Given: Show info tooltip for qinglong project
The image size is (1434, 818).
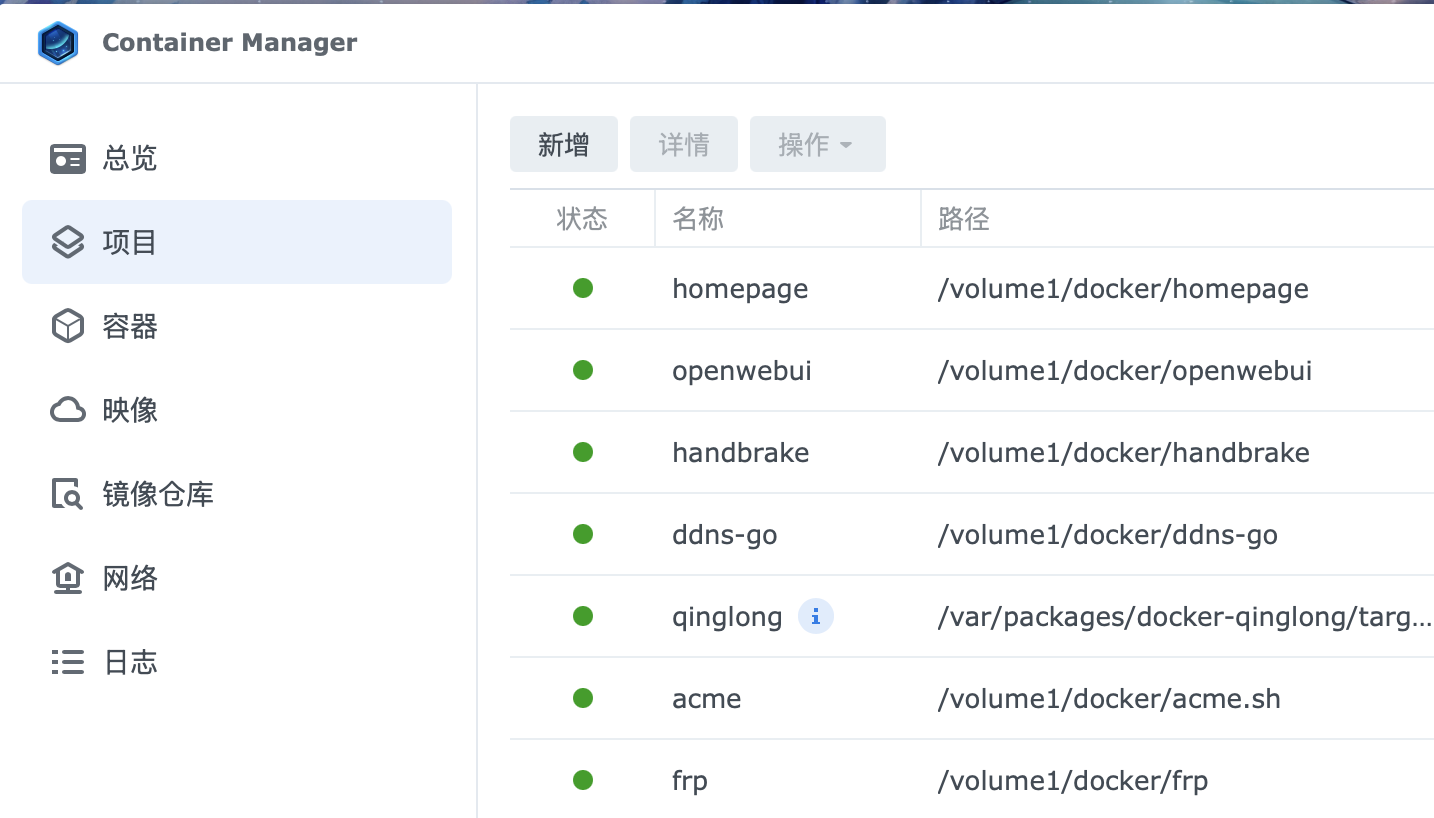Looking at the screenshot, I should [x=815, y=616].
